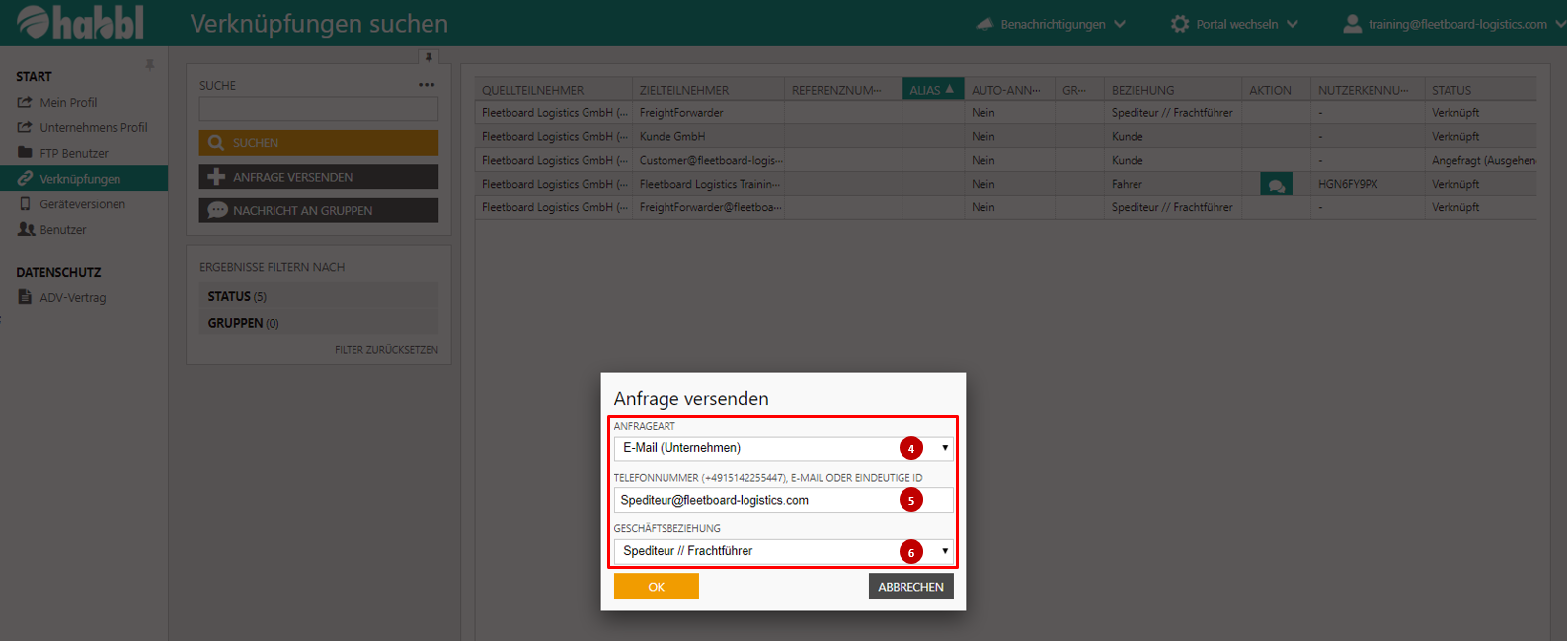Image resolution: width=1568 pixels, height=641 pixels.
Task: Expand the Geschäftsbeziehung dropdown
Action: [783, 551]
